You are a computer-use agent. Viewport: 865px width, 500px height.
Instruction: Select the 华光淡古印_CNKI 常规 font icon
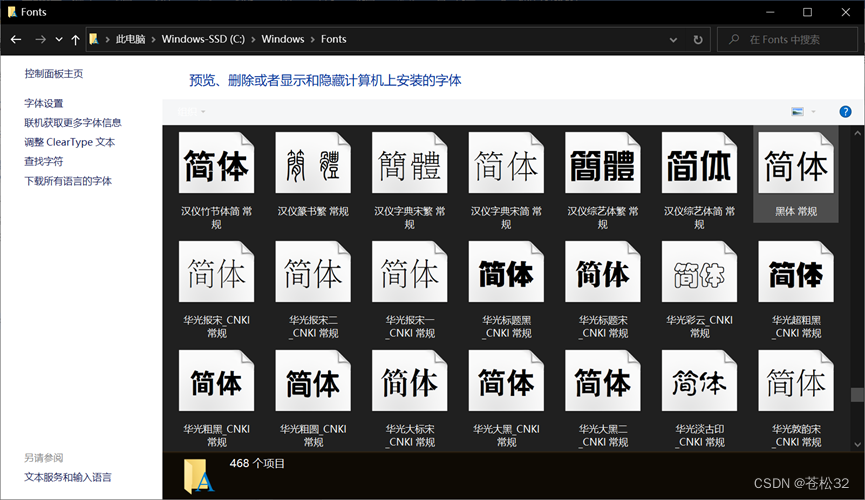[x=699, y=380]
